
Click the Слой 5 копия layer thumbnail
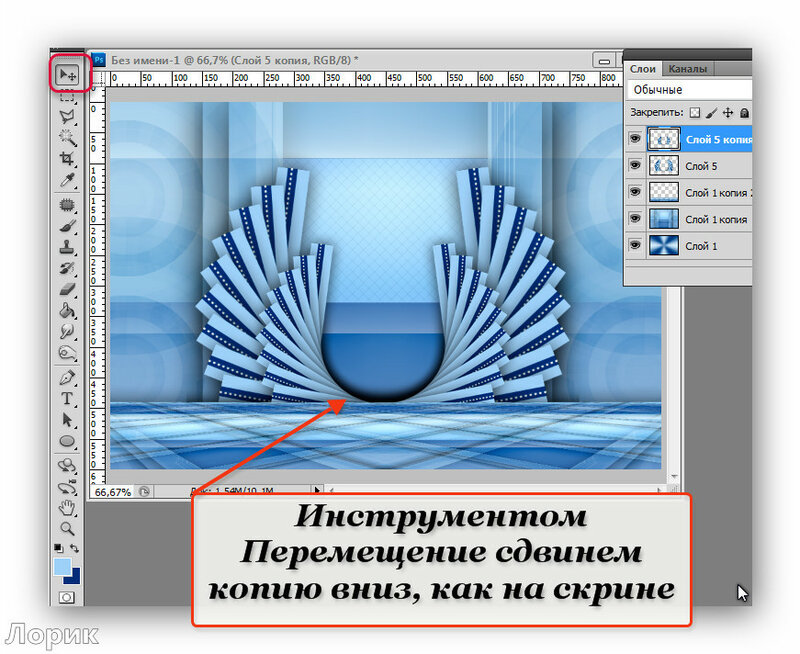pos(664,139)
